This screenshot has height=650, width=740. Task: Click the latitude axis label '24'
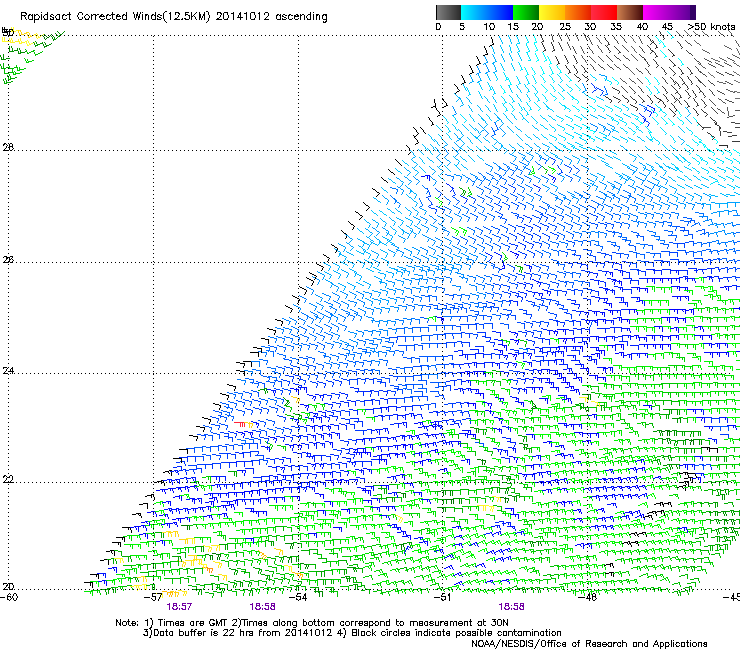(x=8, y=371)
